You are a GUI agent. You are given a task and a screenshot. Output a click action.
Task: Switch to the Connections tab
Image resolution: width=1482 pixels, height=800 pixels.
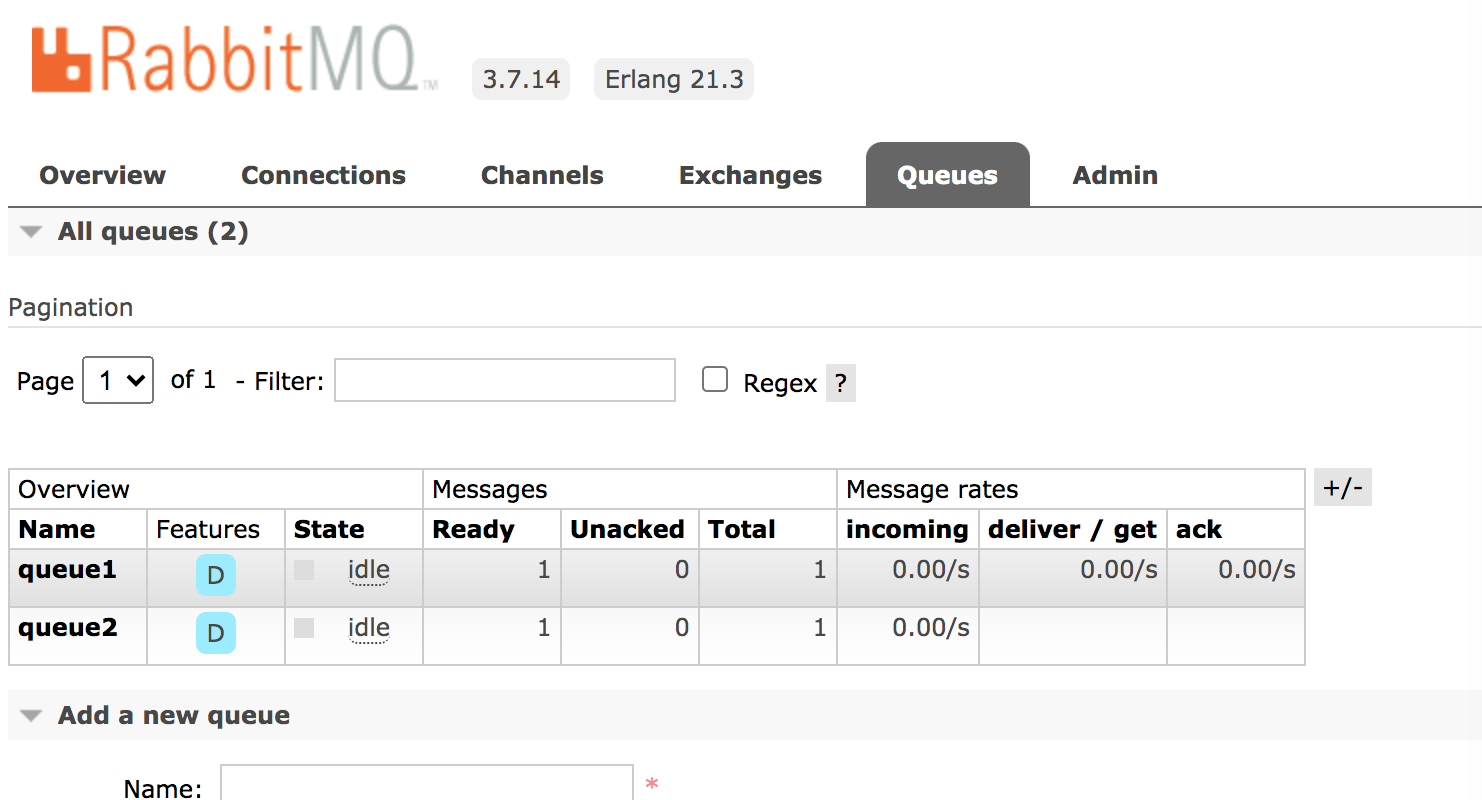pyautogui.click(x=323, y=175)
